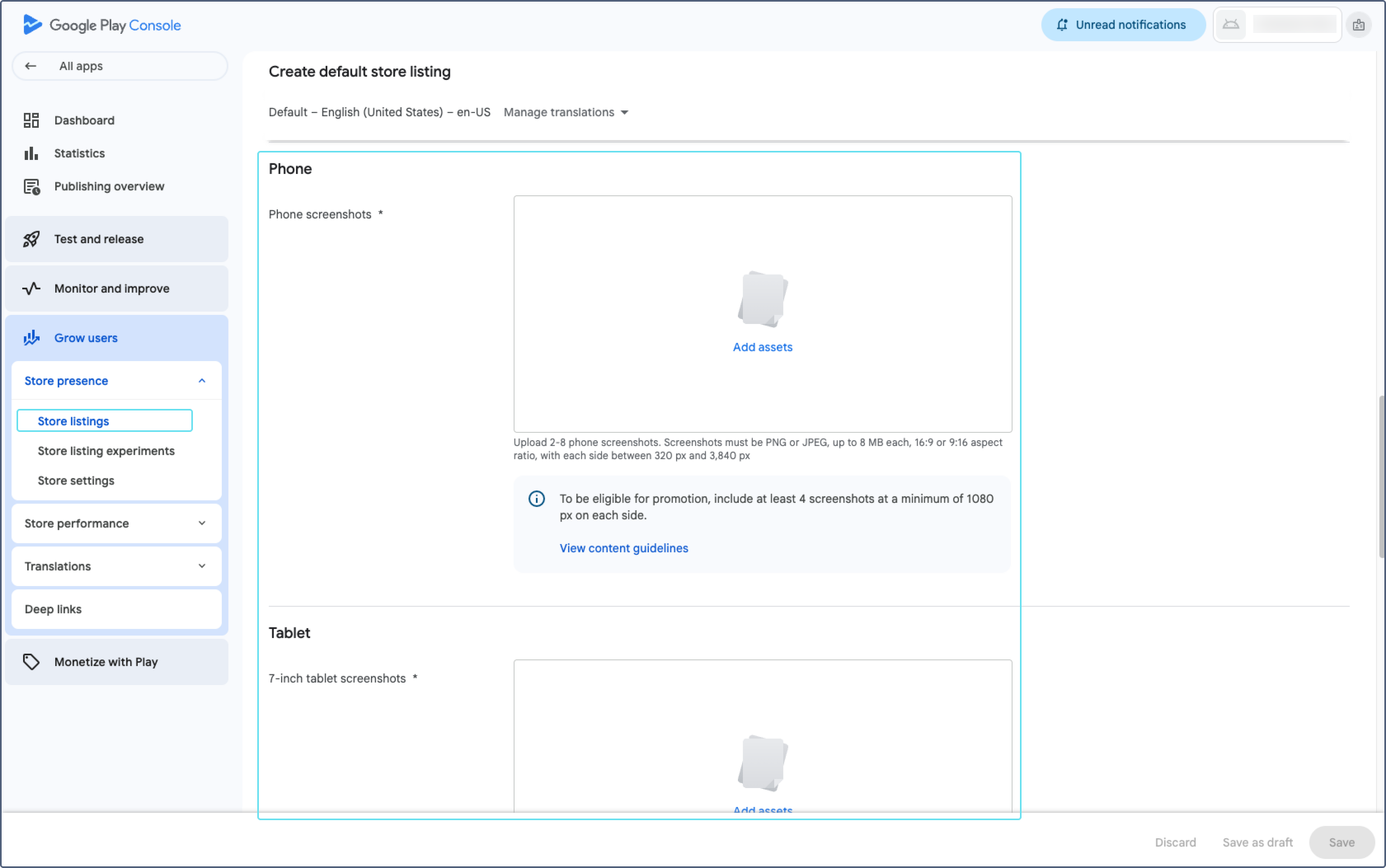Open Unread notifications
This screenshot has width=1386, height=868.
pos(1123,25)
